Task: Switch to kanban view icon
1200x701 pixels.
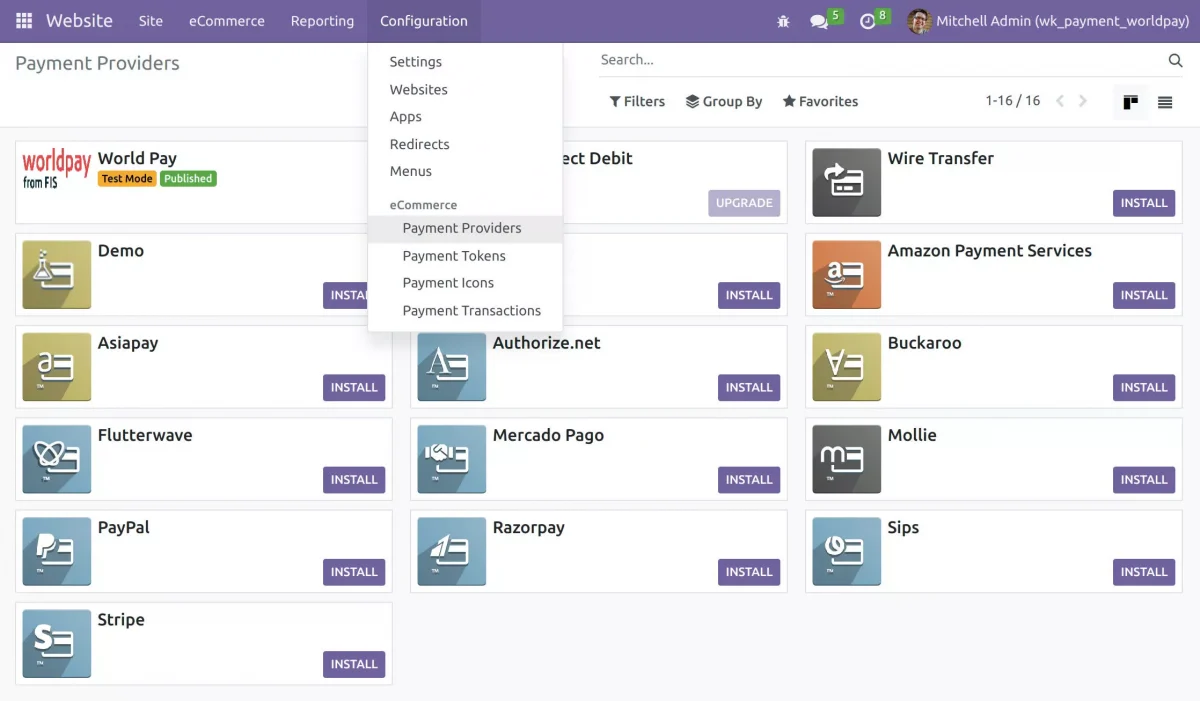Action: point(1131,102)
